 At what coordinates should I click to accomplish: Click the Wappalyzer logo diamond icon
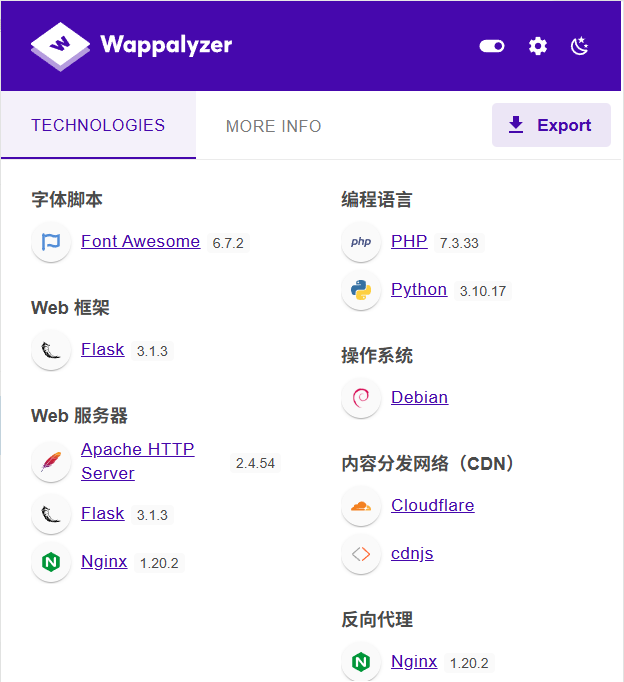tap(60, 46)
